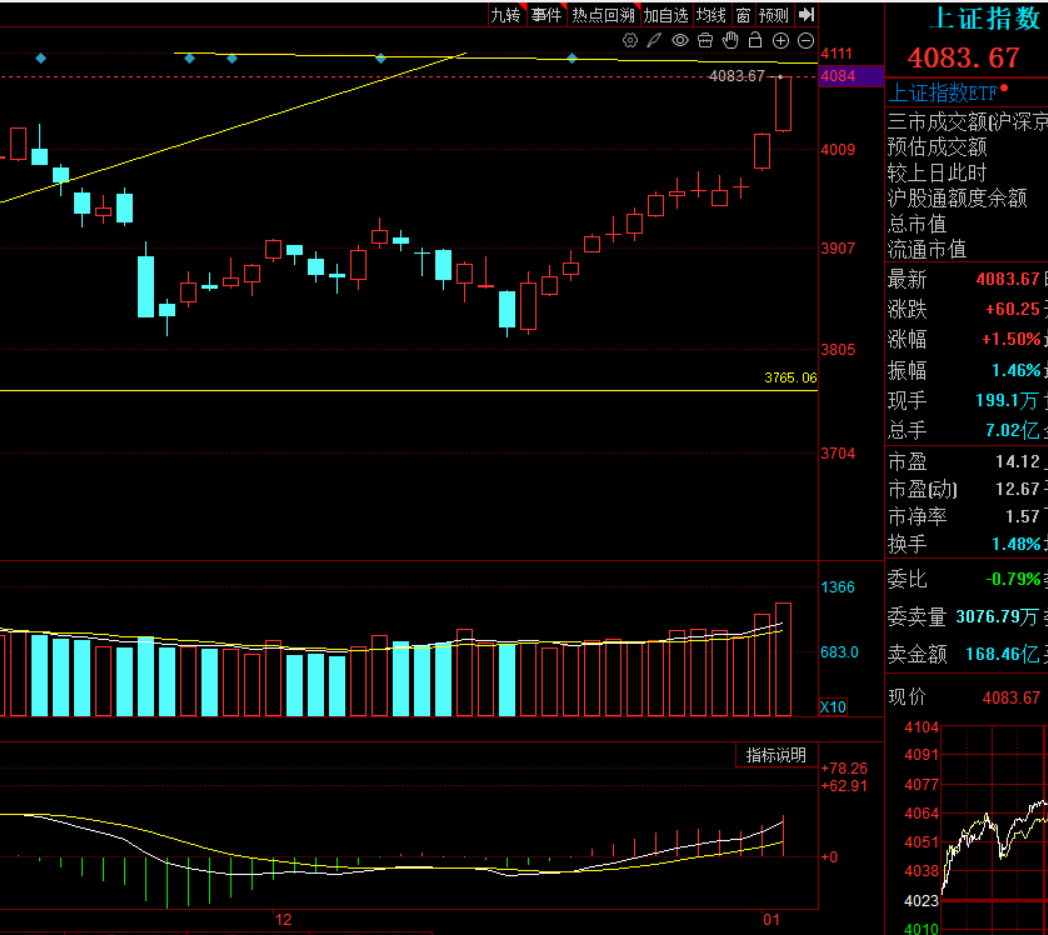Open chart settings gear icon
Image resolution: width=1048 pixels, height=935 pixels.
630,40
